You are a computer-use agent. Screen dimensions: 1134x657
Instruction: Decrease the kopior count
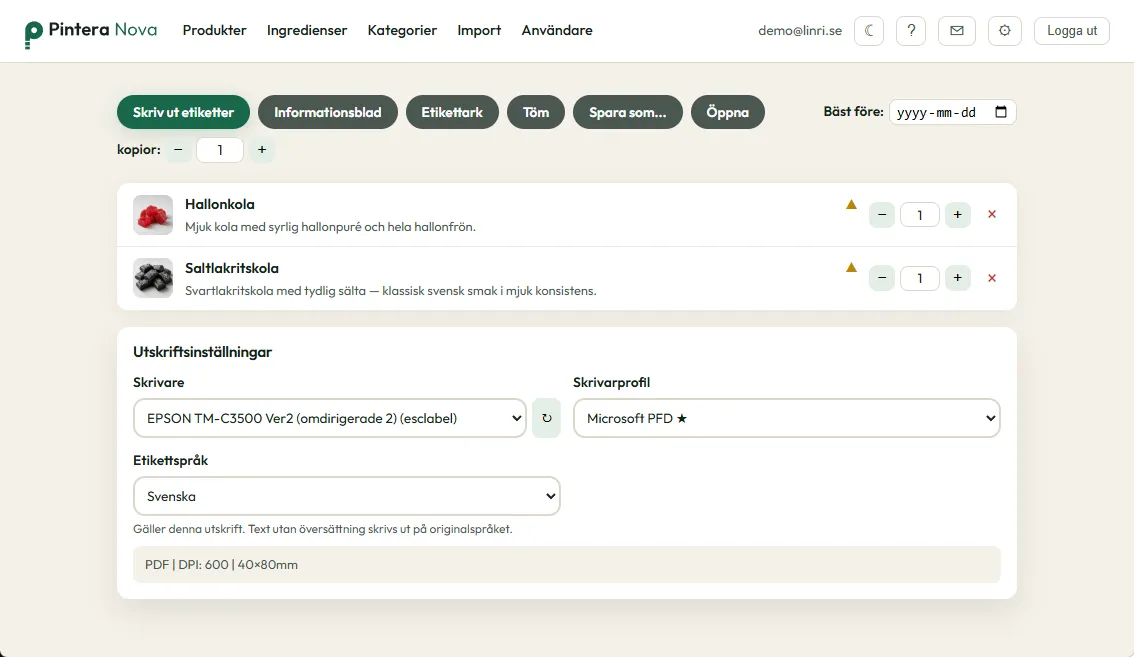coord(178,150)
